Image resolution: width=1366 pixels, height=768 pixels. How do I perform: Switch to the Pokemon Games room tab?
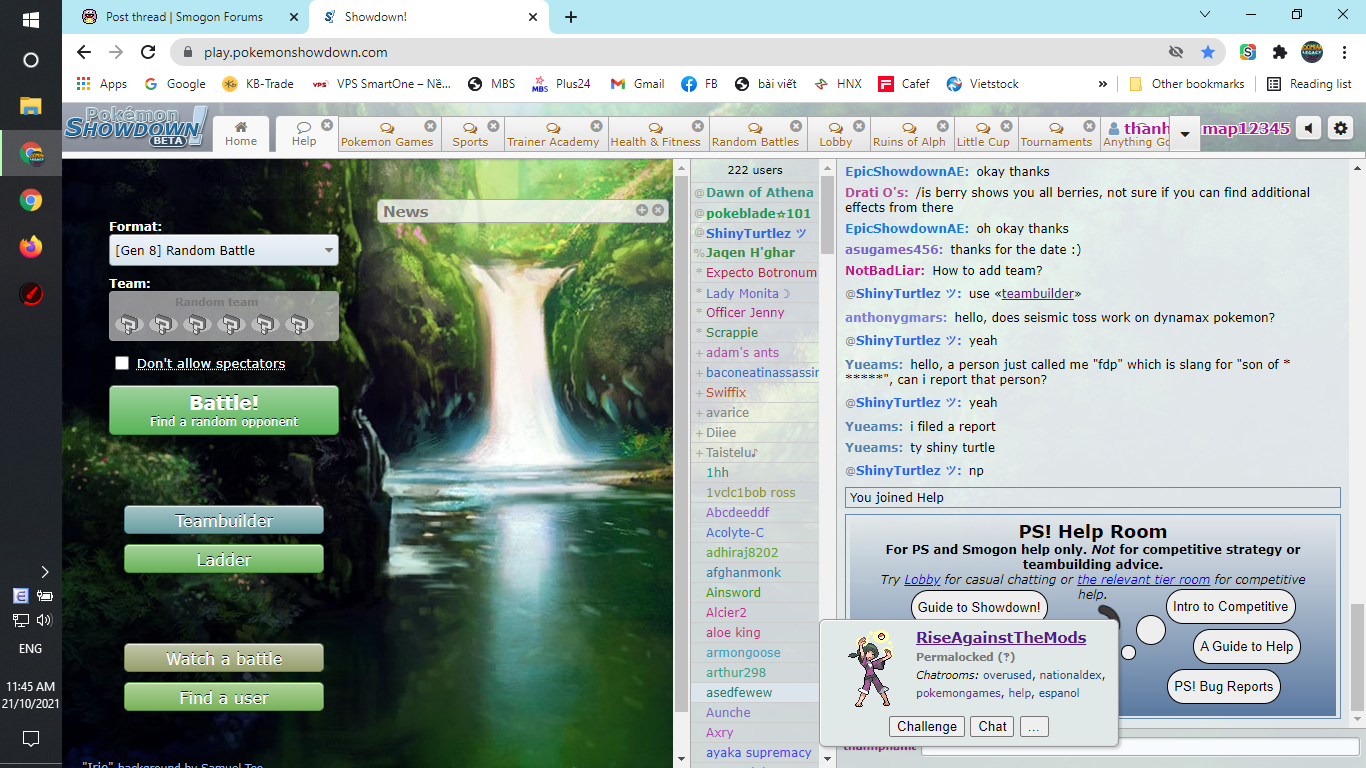(x=387, y=134)
